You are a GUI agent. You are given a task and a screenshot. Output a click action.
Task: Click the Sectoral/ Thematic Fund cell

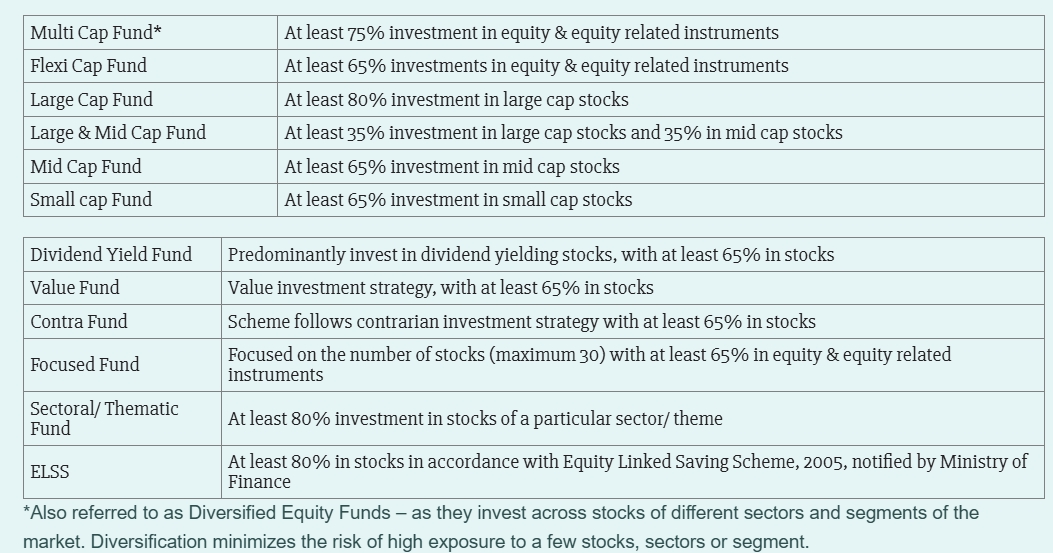coord(123,419)
